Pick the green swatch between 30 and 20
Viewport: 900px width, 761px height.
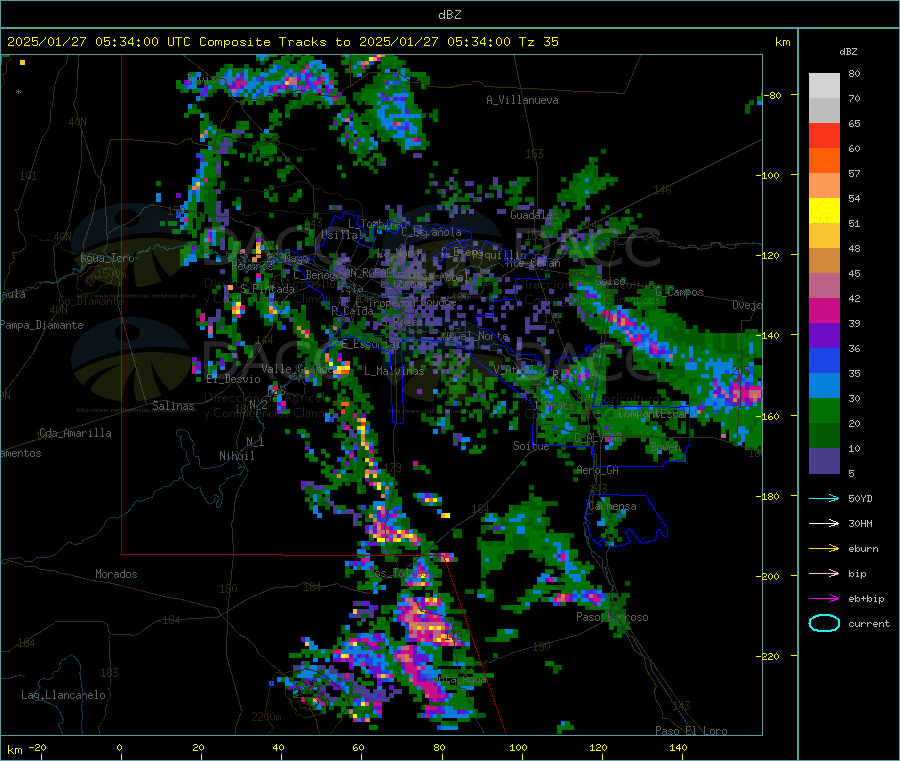[824, 411]
